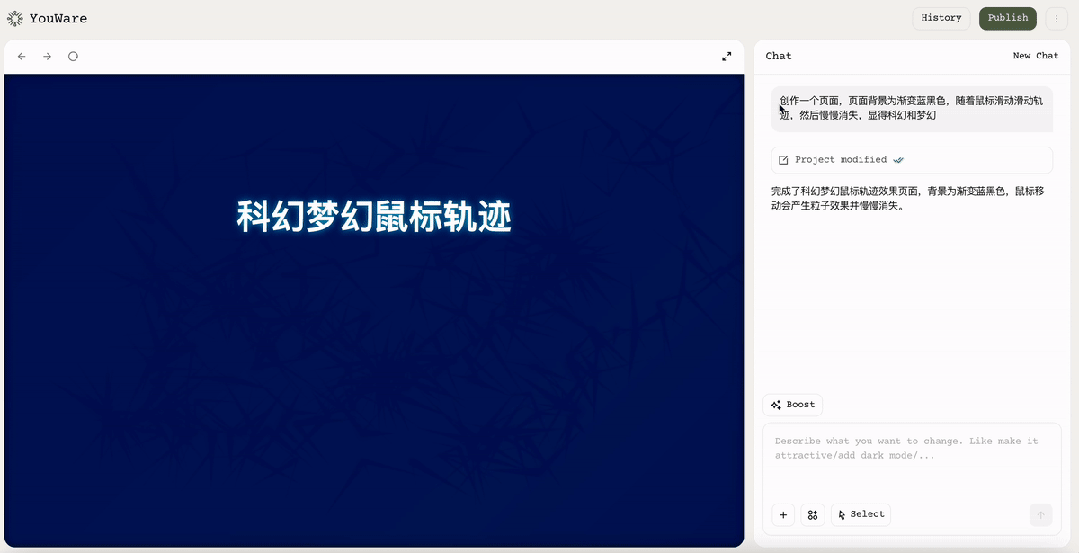Click the plus attachment icon in chat box
Viewport: 1079px width, 553px height.
783,515
